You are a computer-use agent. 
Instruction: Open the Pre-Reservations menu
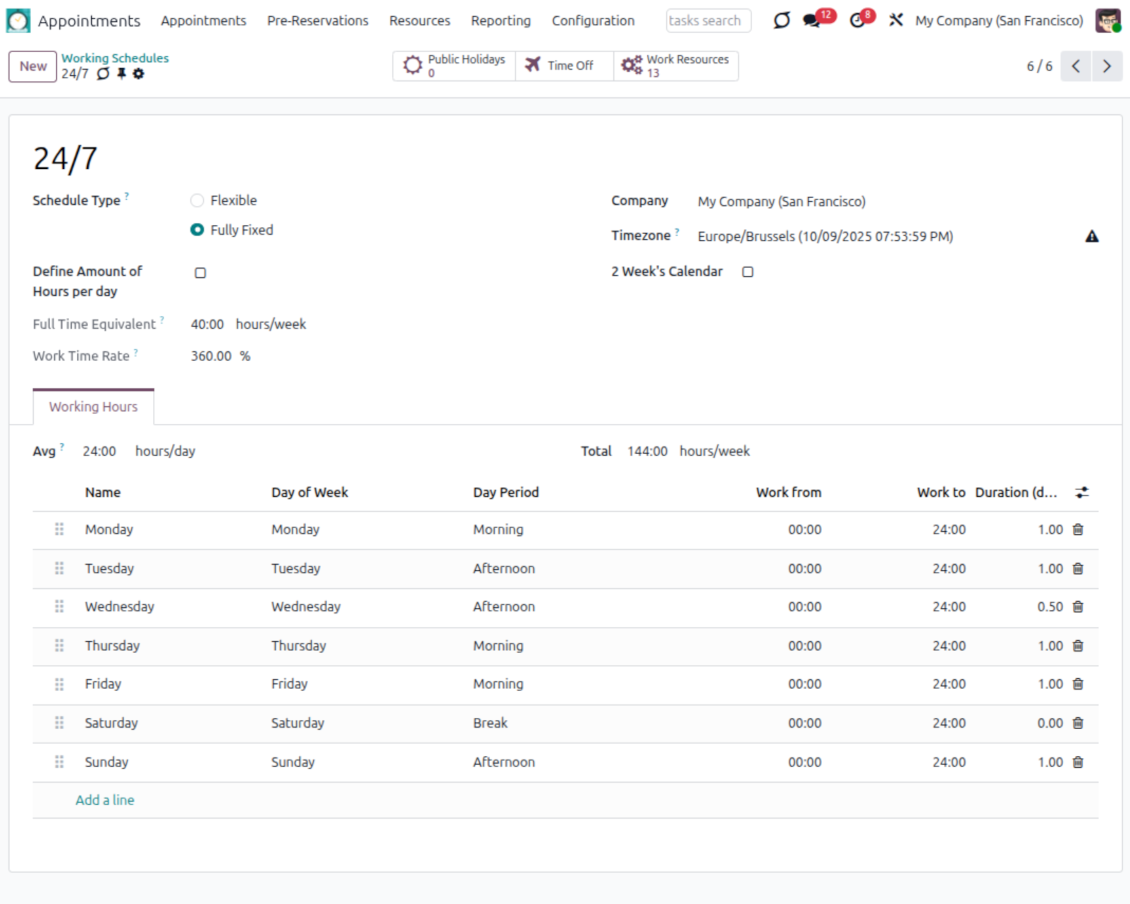[317, 21]
